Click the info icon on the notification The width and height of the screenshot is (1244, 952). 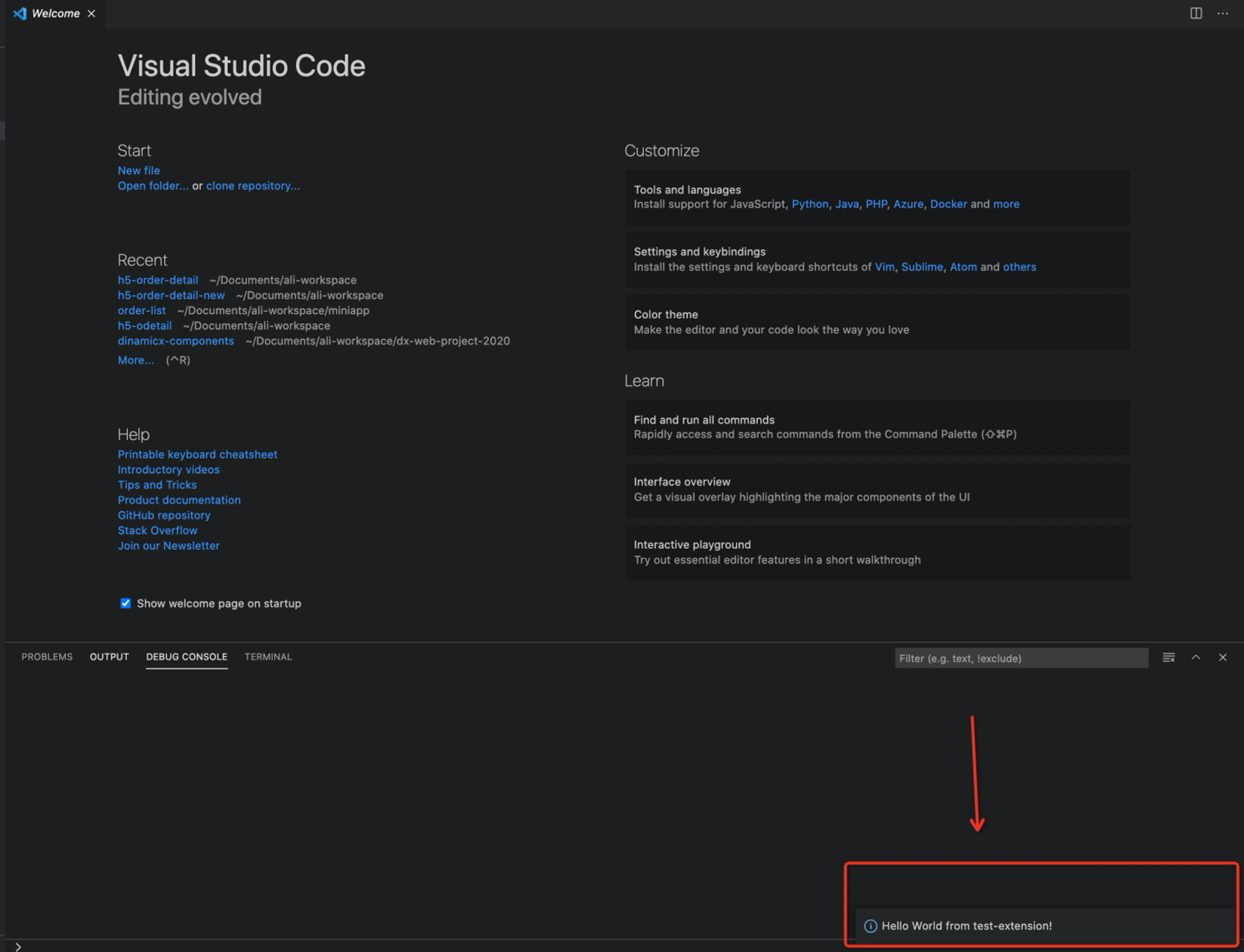pyautogui.click(x=870, y=926)
